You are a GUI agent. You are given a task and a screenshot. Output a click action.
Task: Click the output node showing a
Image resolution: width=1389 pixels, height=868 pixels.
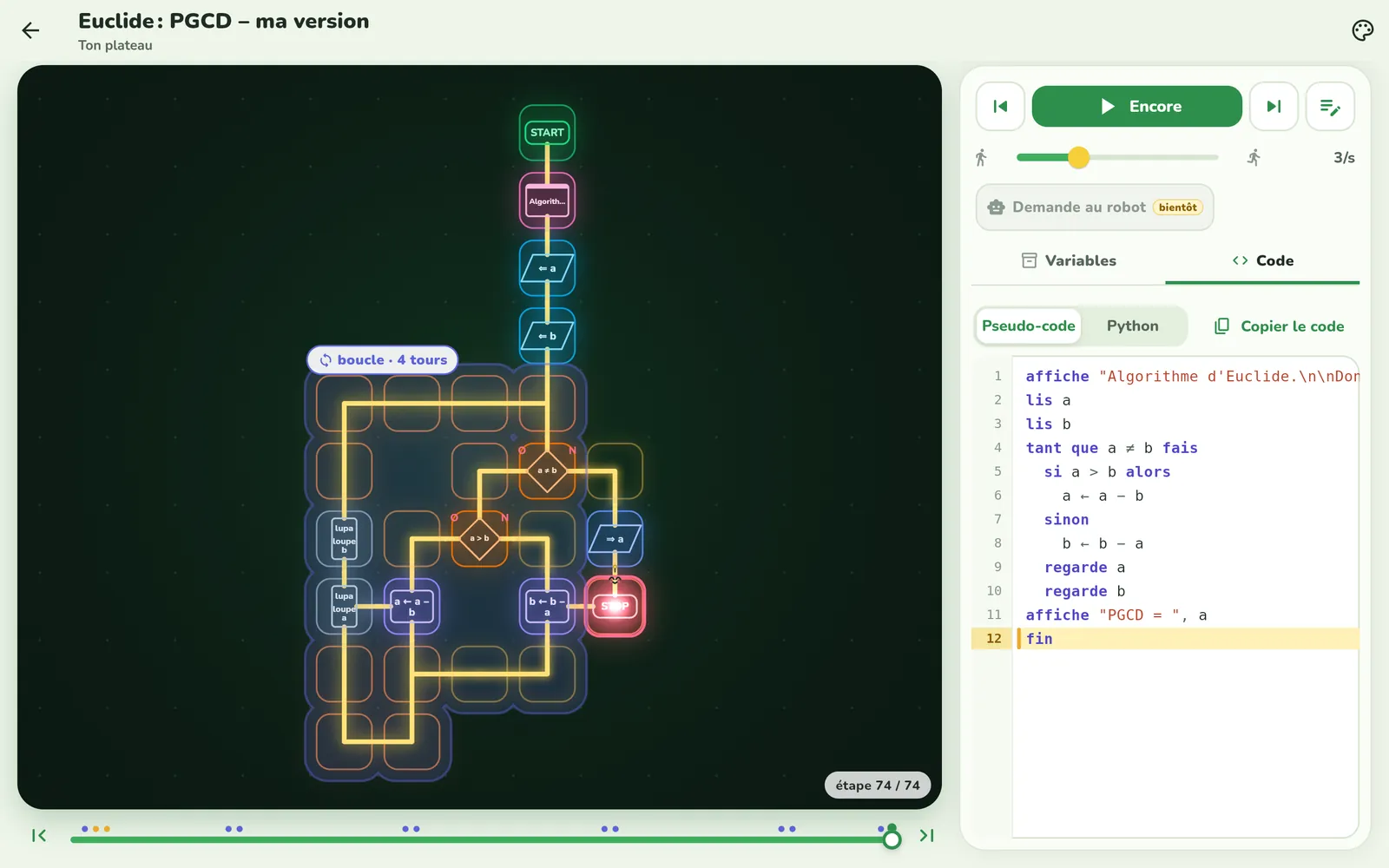click(x=615, y=539)
